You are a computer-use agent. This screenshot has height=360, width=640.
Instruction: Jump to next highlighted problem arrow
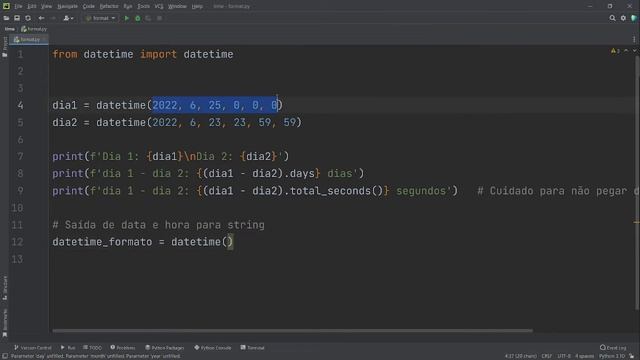pyautogui.click(x=634, y=51)
